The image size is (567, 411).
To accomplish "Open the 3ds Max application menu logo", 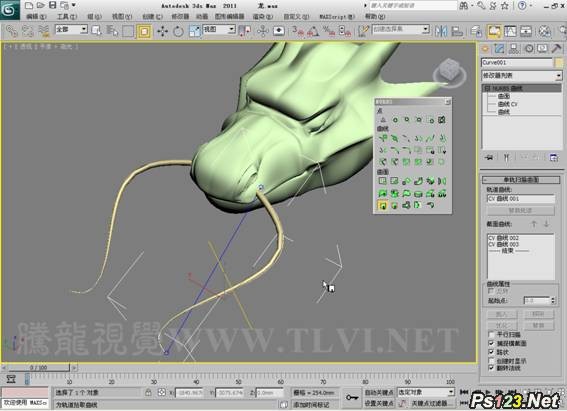I will click(x=10, y=9).
